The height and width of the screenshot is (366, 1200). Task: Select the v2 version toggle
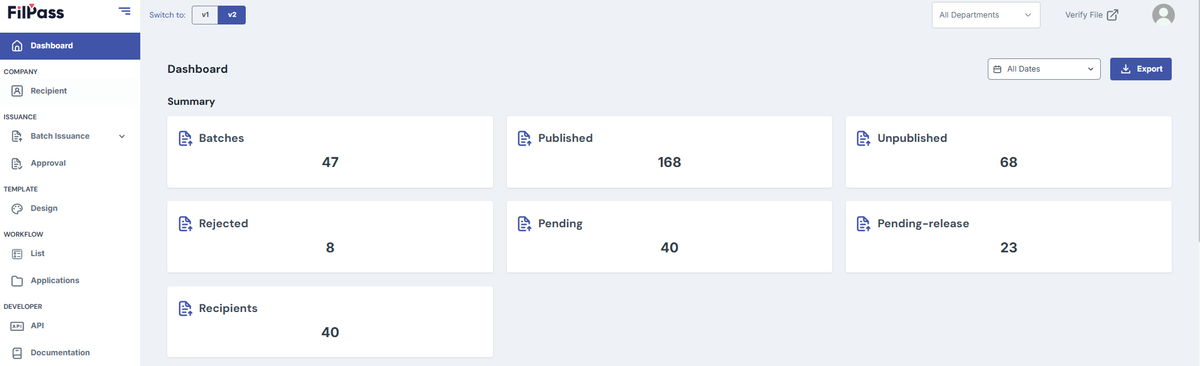tap(231, 15)
